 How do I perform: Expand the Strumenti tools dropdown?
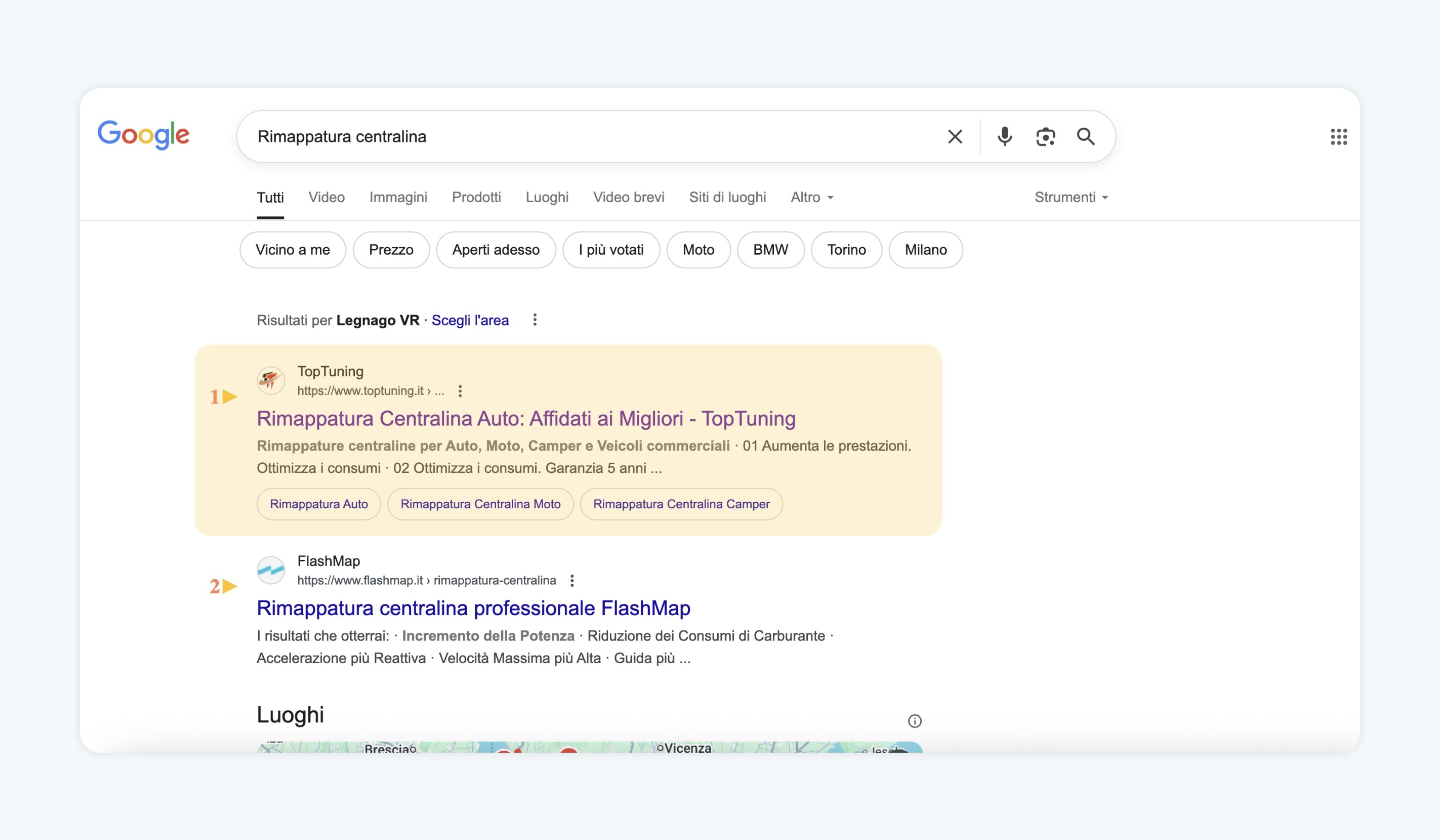[x=1071, y=198]
